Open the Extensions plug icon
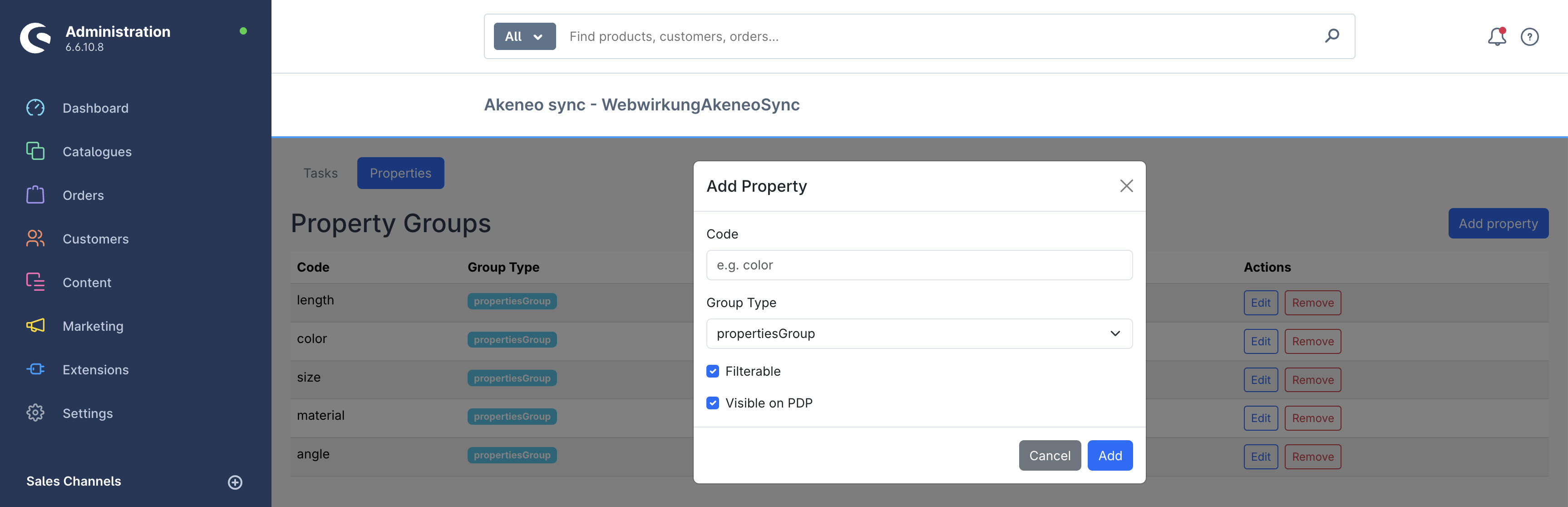 [35, 369]
